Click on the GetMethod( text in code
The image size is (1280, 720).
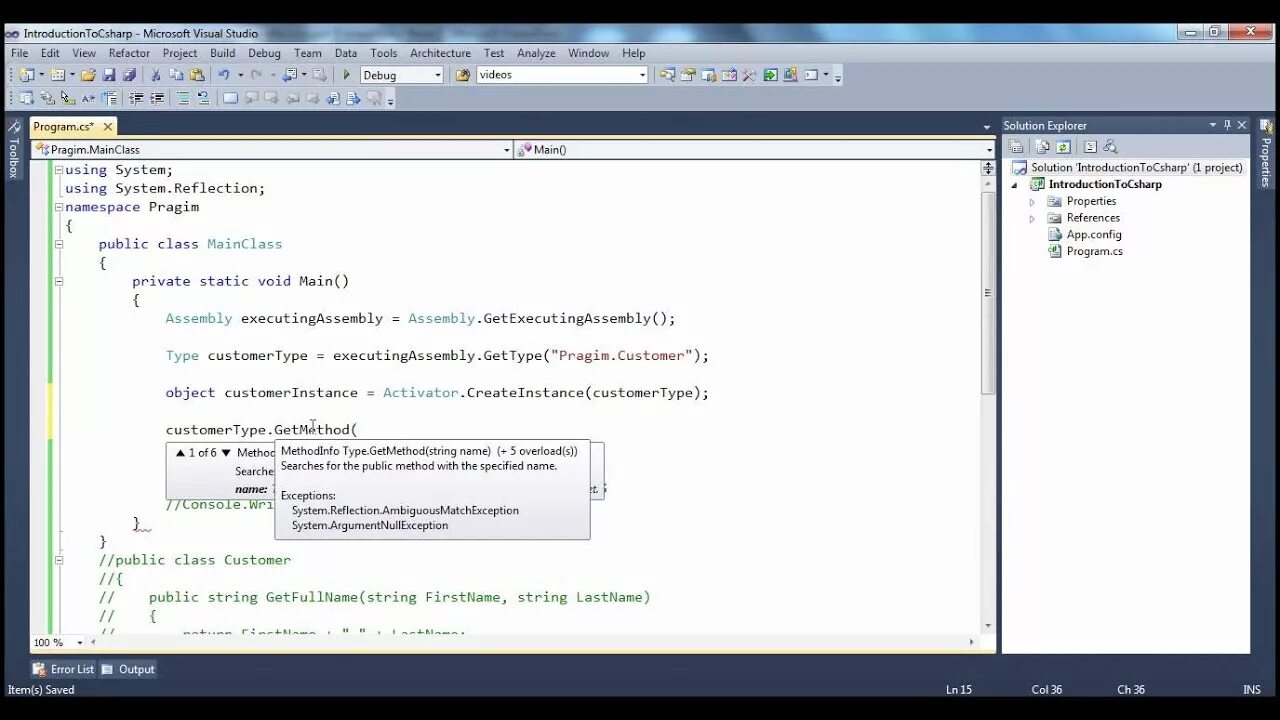coord(315,430)
